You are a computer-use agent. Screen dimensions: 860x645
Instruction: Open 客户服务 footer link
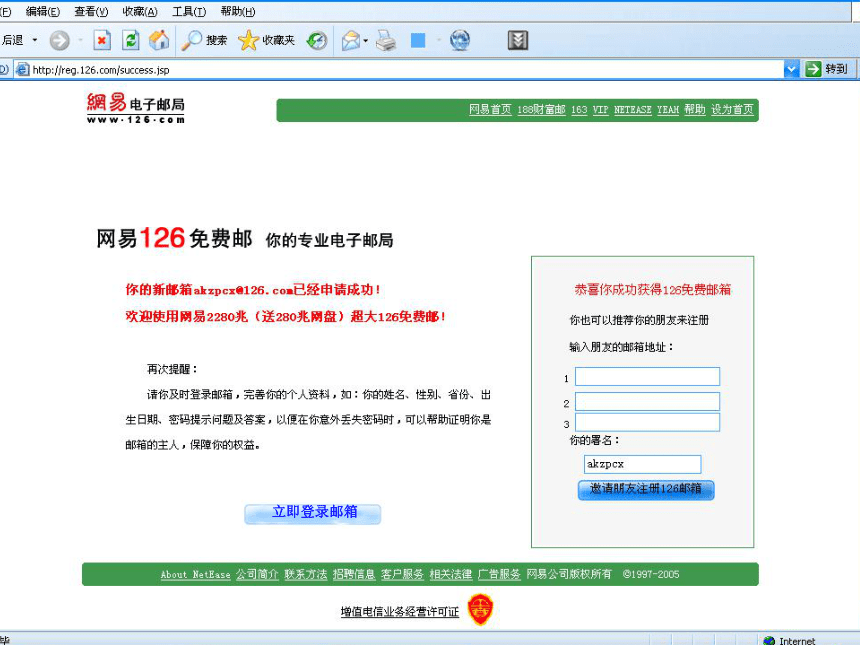(x=403, y=574)
